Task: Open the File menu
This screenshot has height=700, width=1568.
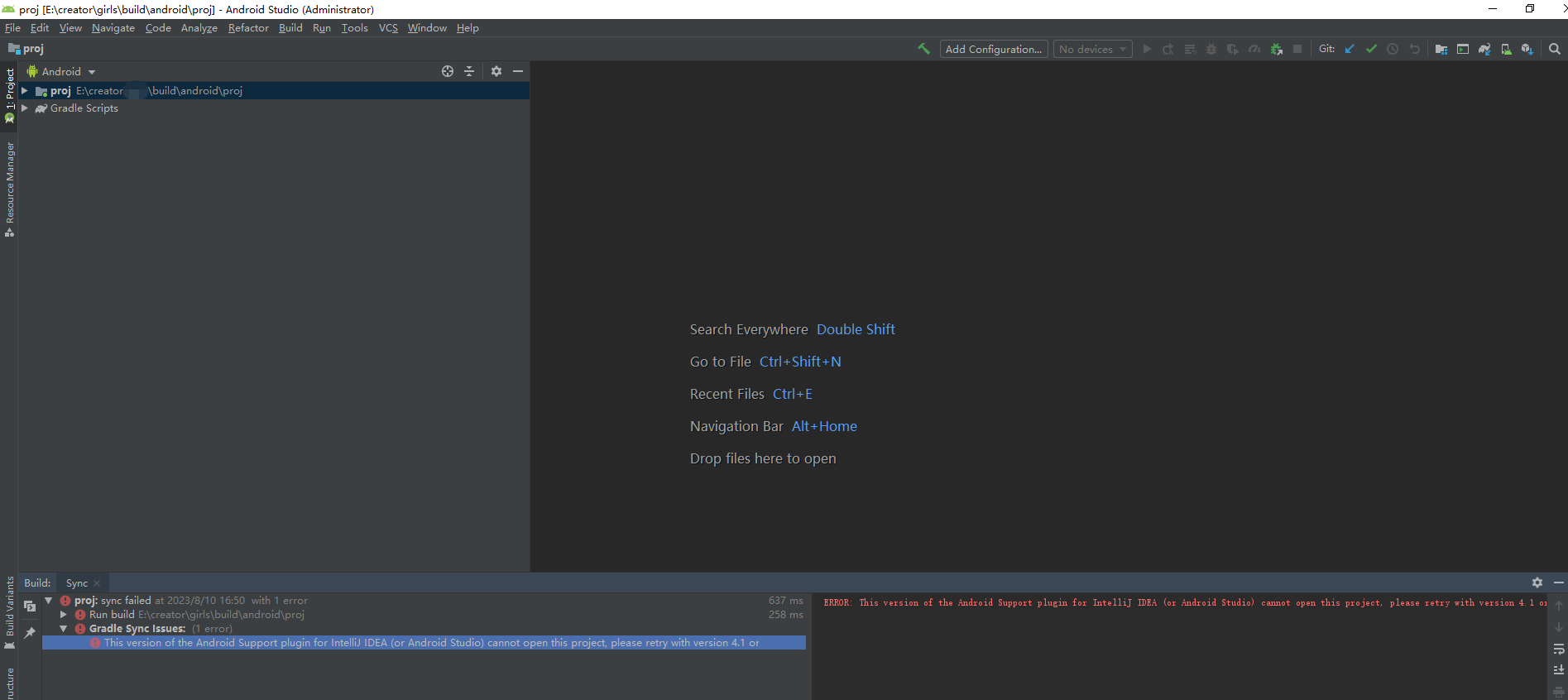Action: coord(12,28)
